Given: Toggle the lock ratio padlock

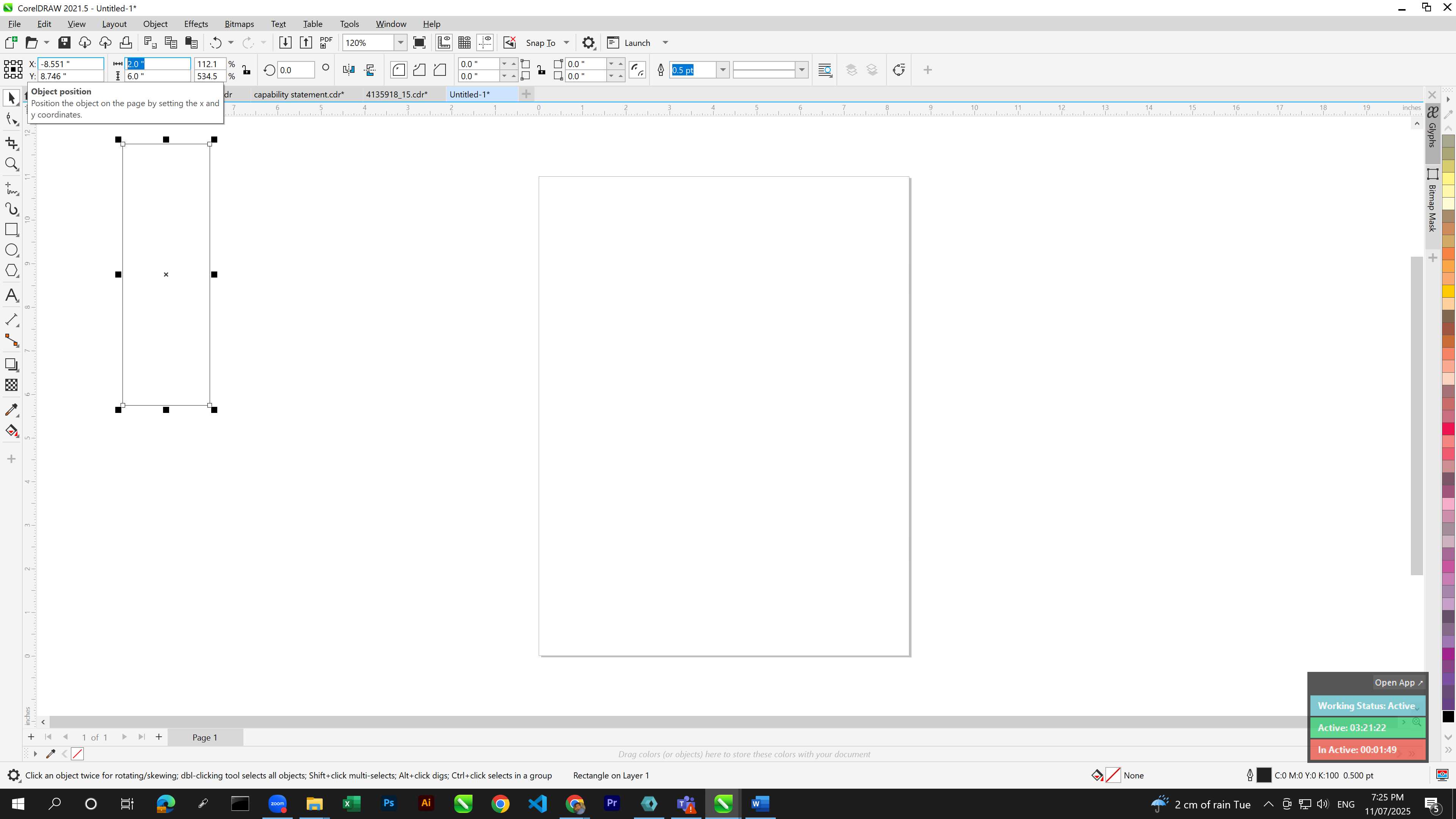Looking at the screenshot, I should [x=246, y=70].
